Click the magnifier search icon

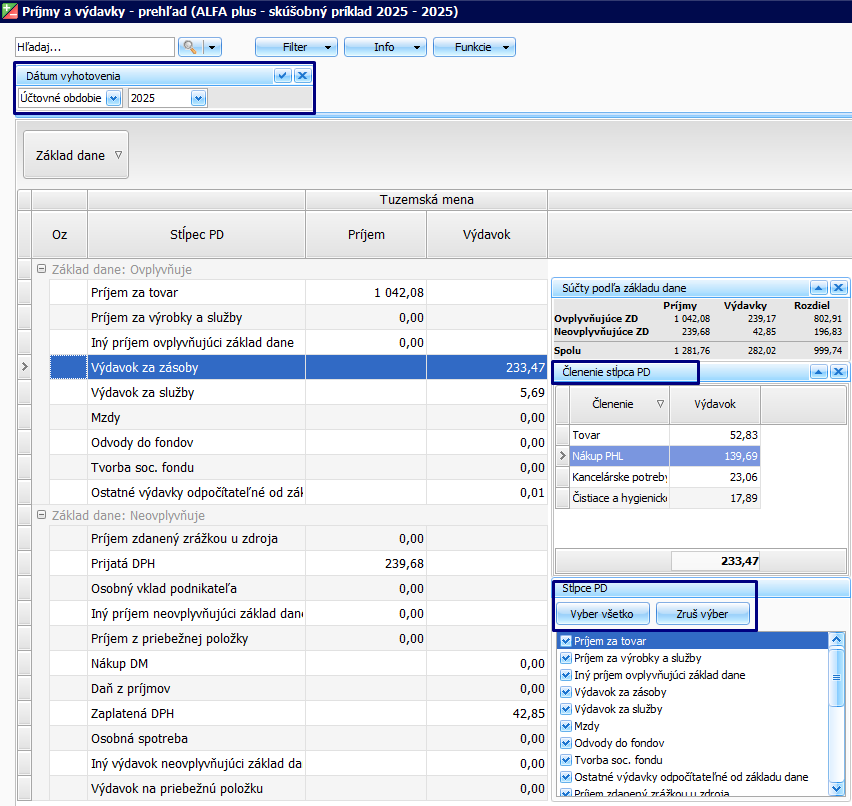coord(190,47)
